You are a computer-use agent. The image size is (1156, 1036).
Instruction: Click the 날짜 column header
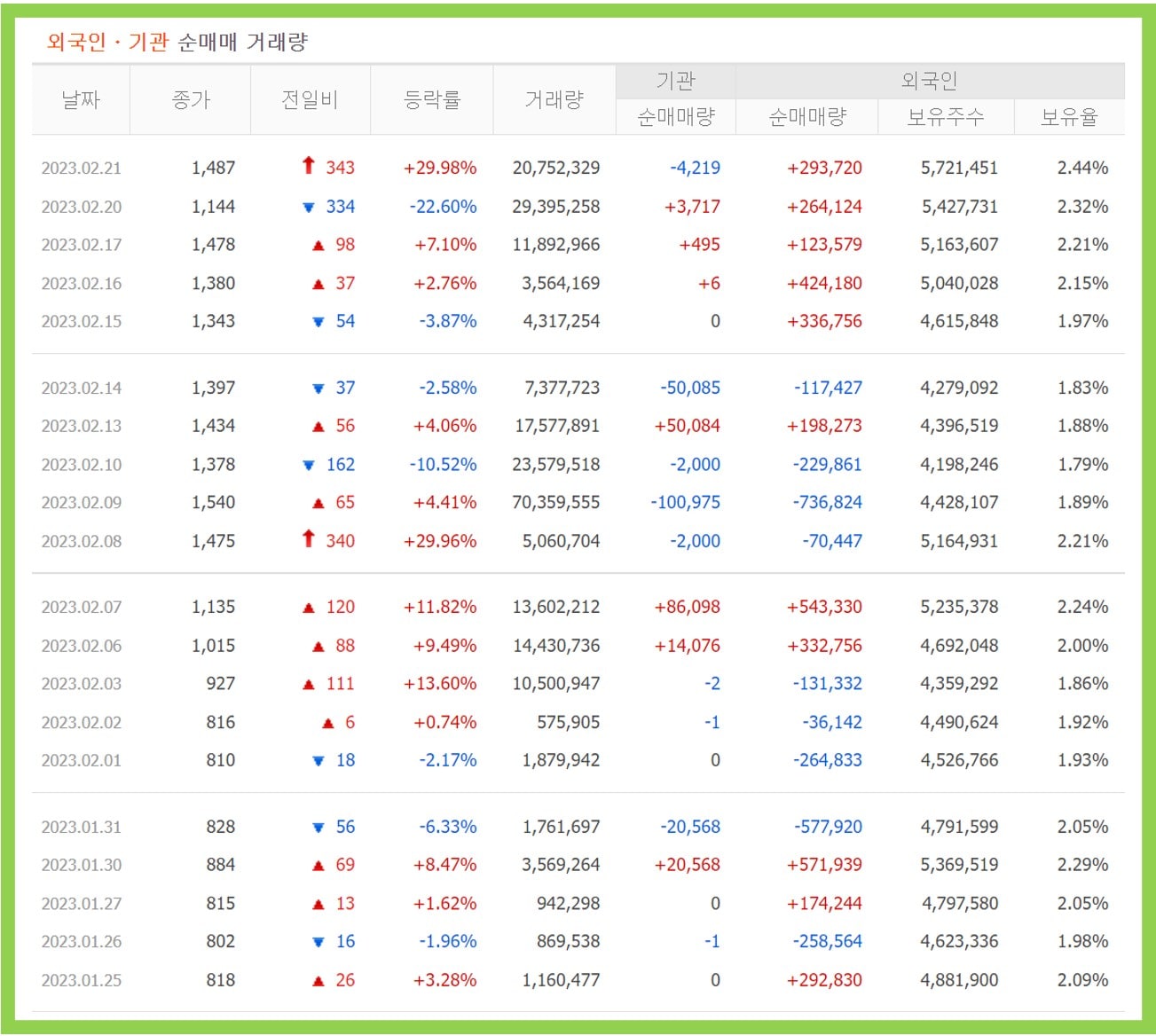point(80,99)
